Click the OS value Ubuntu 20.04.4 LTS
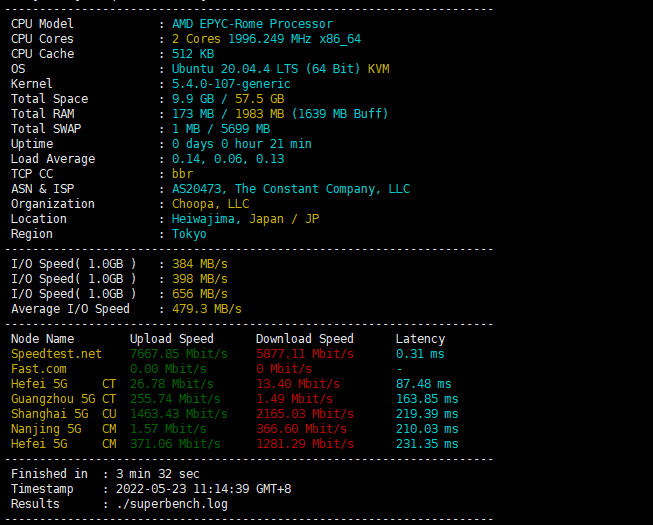This screenshot has height=525, width=653. click(x=235, y=69)
